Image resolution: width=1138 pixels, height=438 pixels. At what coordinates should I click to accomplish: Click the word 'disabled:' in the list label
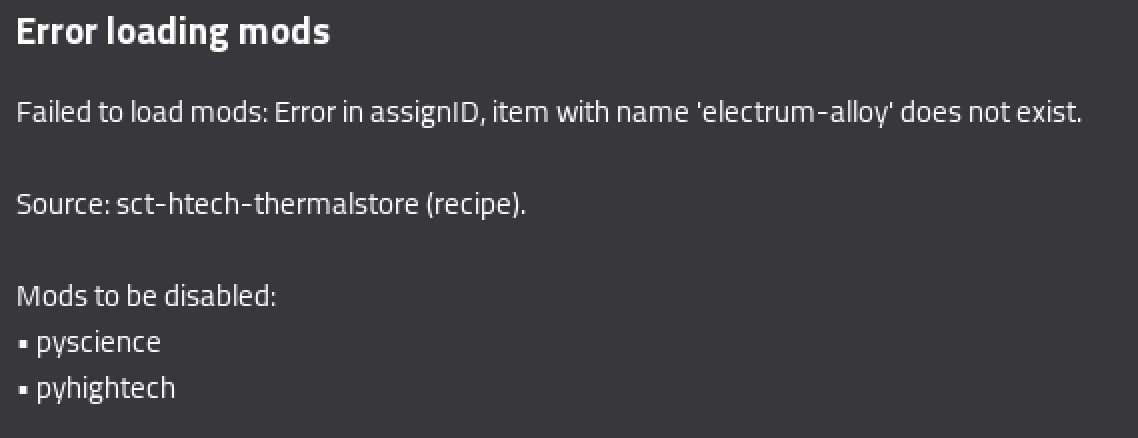coord(221,297)
